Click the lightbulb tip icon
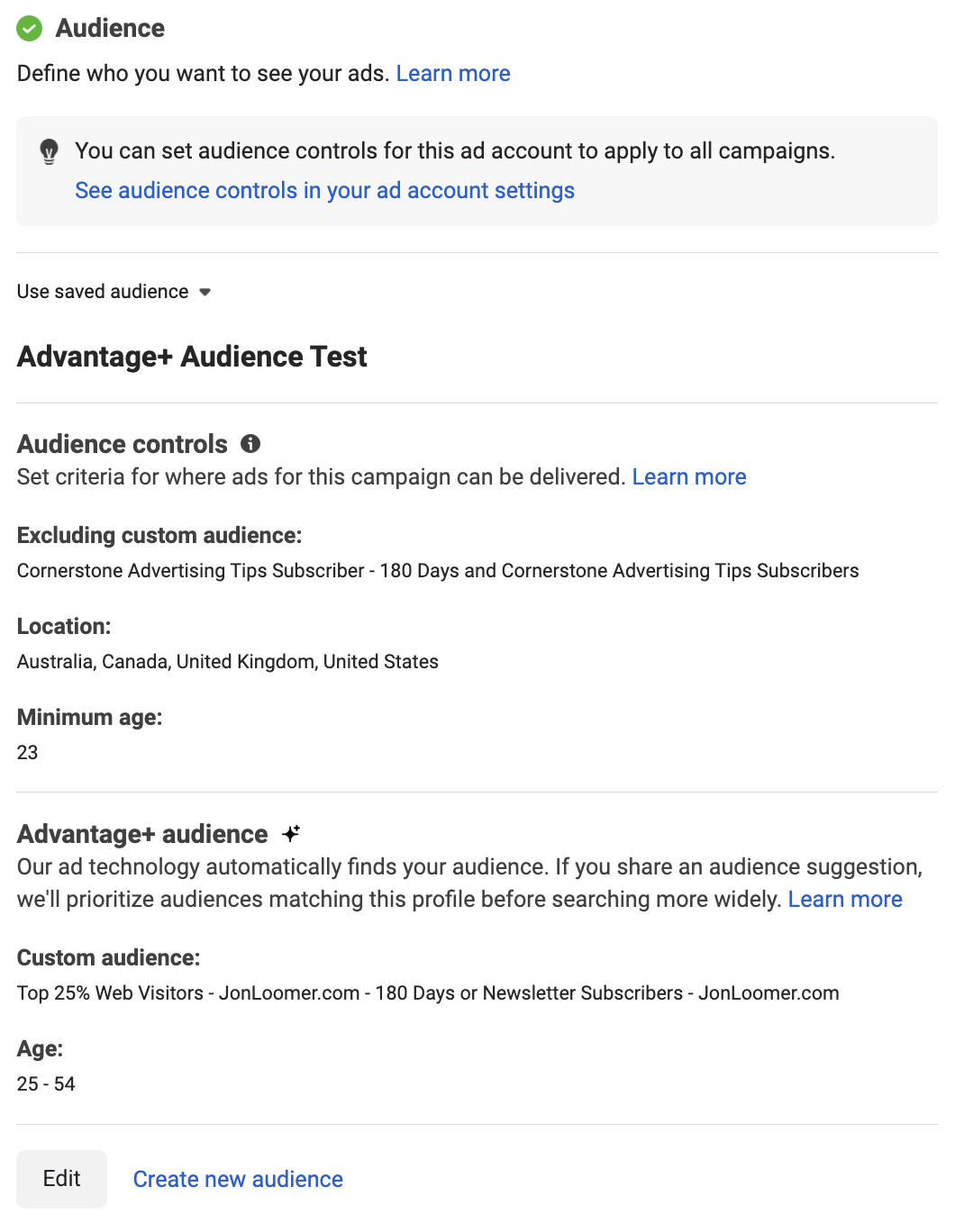 click(x=50, y=151)
